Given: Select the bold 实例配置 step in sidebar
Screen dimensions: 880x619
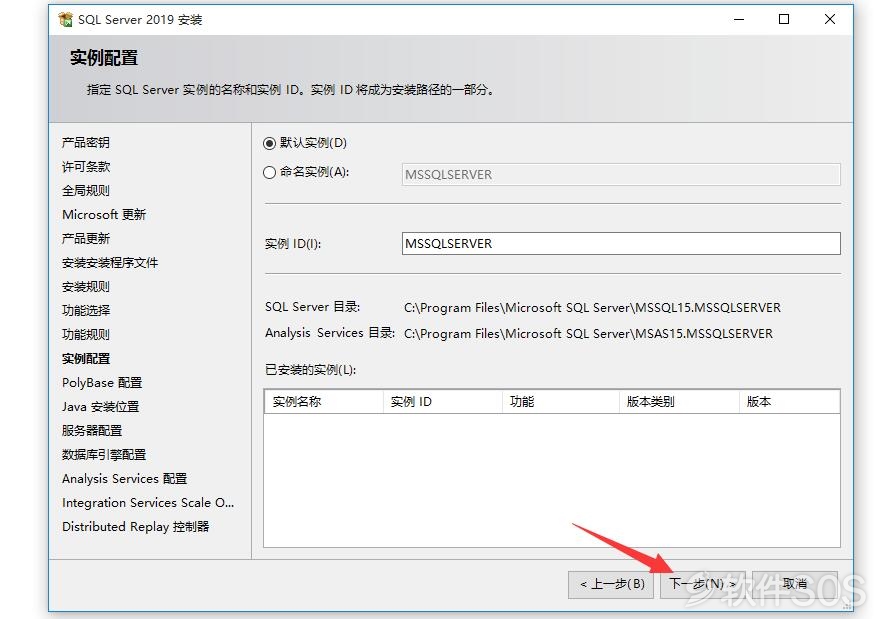Looking at the screenshot, I should (x=86, y=359).
